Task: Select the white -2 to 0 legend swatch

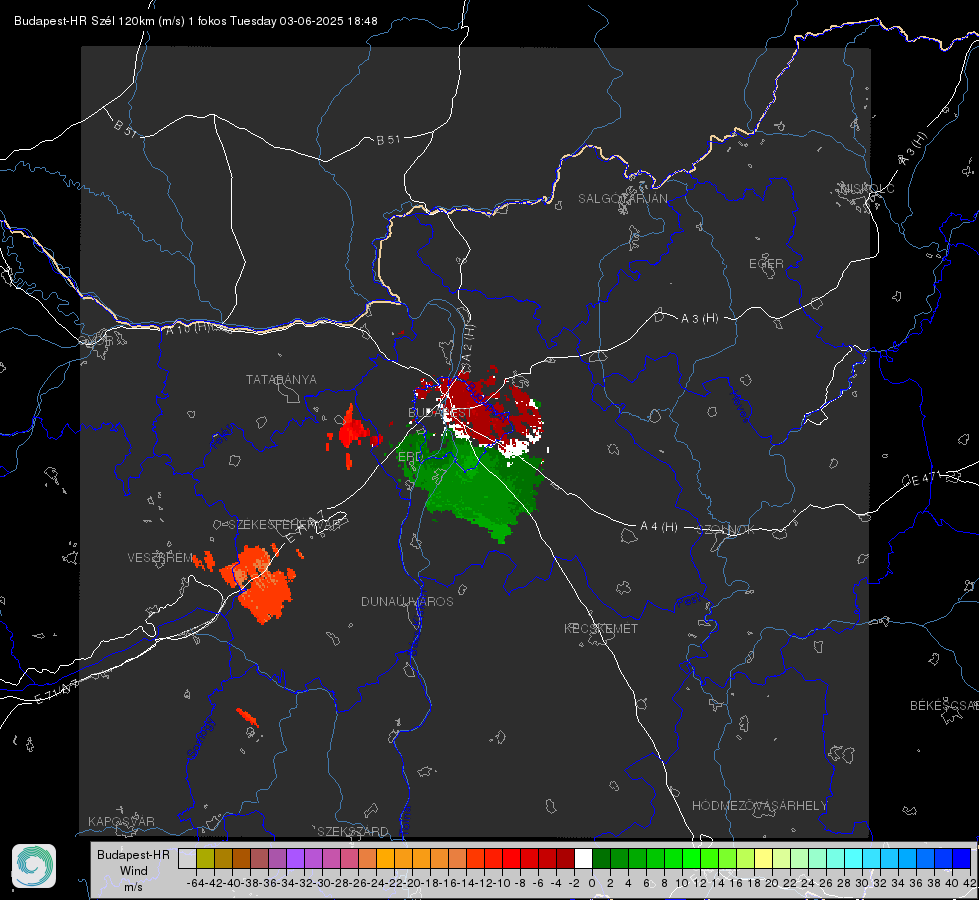Action: pos(583,858)
